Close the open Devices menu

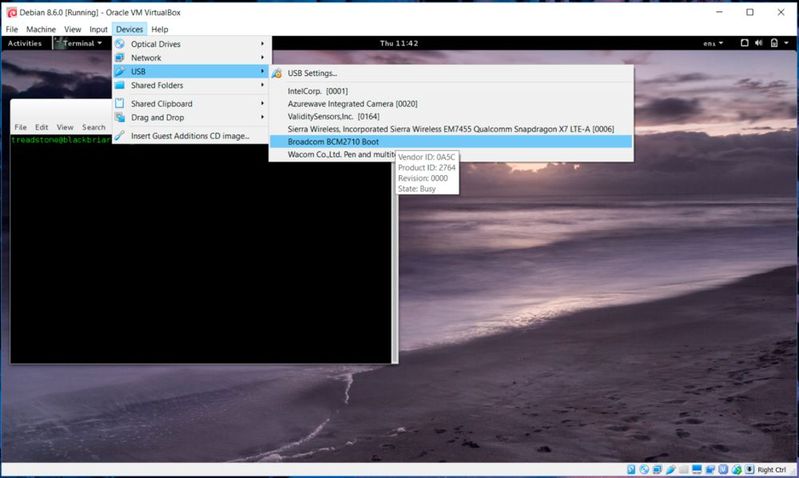coord(129,29)
